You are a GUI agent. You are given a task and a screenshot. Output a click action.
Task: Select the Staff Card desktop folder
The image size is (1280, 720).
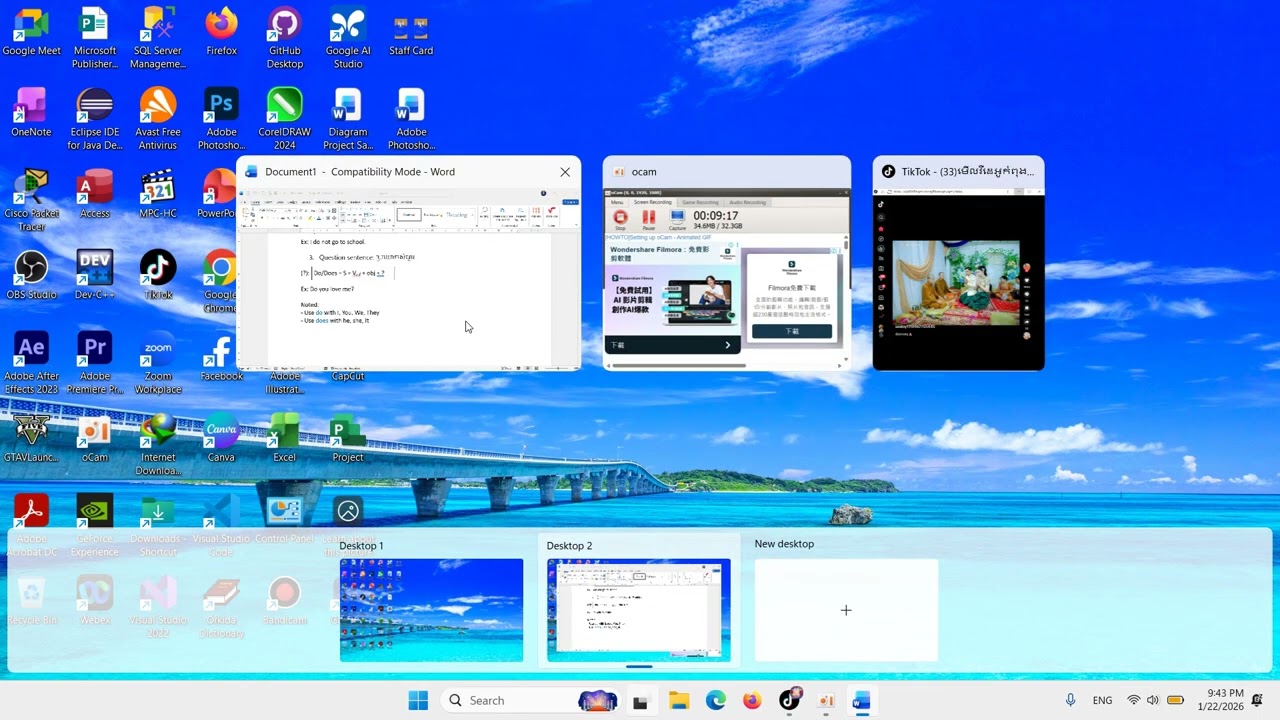pyautogui.click(x=411, y=32)
